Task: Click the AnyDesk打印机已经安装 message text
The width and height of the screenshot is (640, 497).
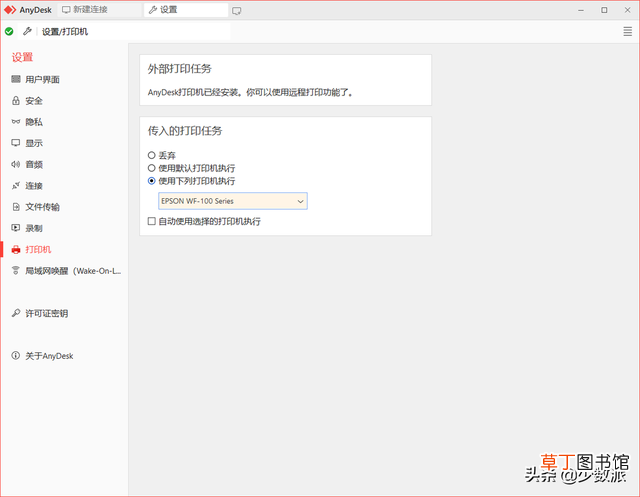Action: click(x=250, y=92)
